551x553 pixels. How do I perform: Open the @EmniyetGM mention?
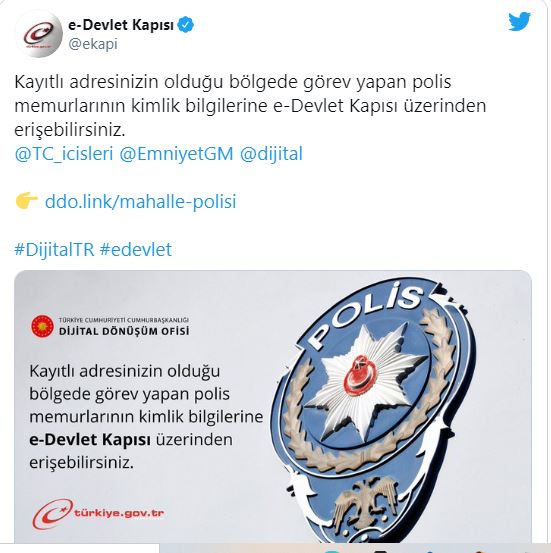click(176, 154)
